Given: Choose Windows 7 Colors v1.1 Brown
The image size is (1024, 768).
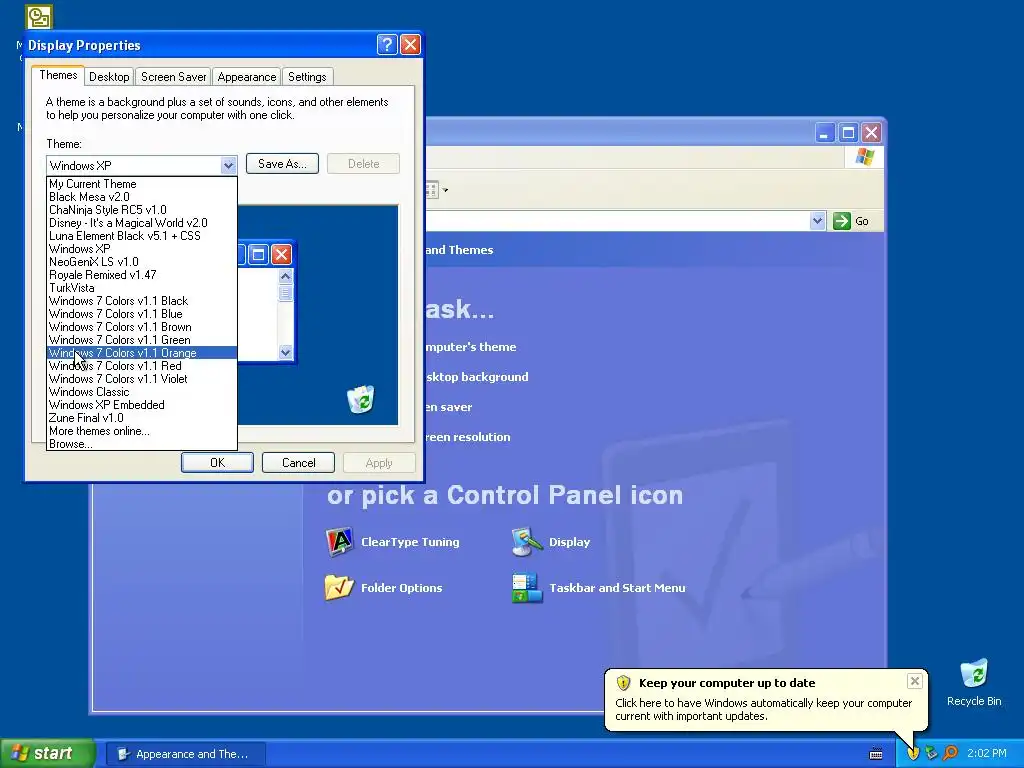Looking at the screenshot, I should tap(142, 327).
